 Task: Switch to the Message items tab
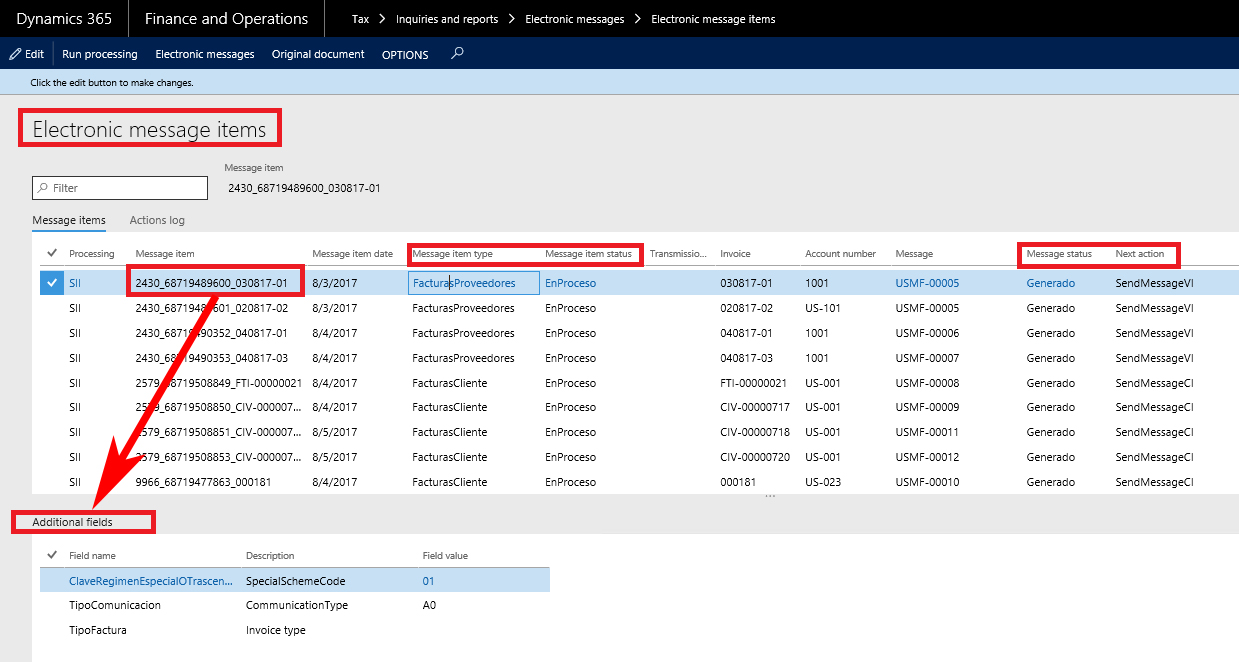click(x=69, y=220)
